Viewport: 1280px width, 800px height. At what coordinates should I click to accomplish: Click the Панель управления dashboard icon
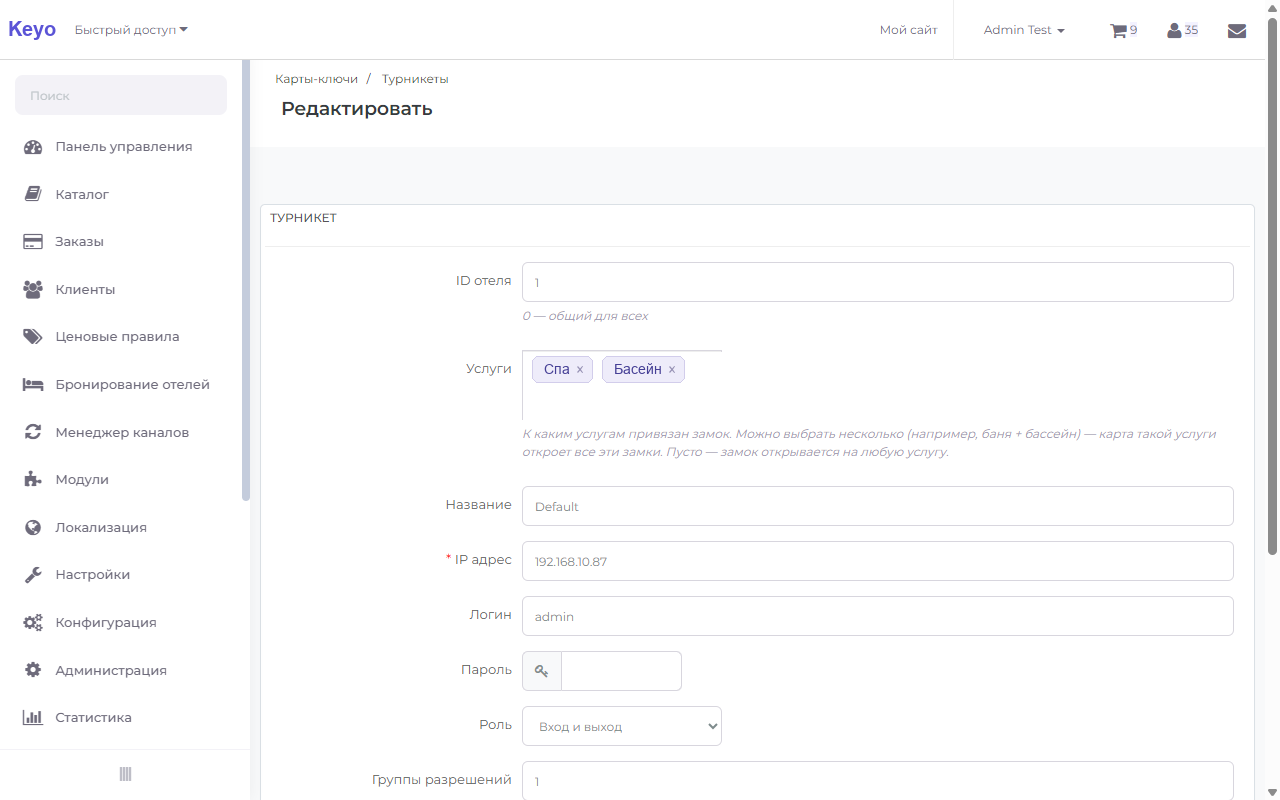coord(33,147)
